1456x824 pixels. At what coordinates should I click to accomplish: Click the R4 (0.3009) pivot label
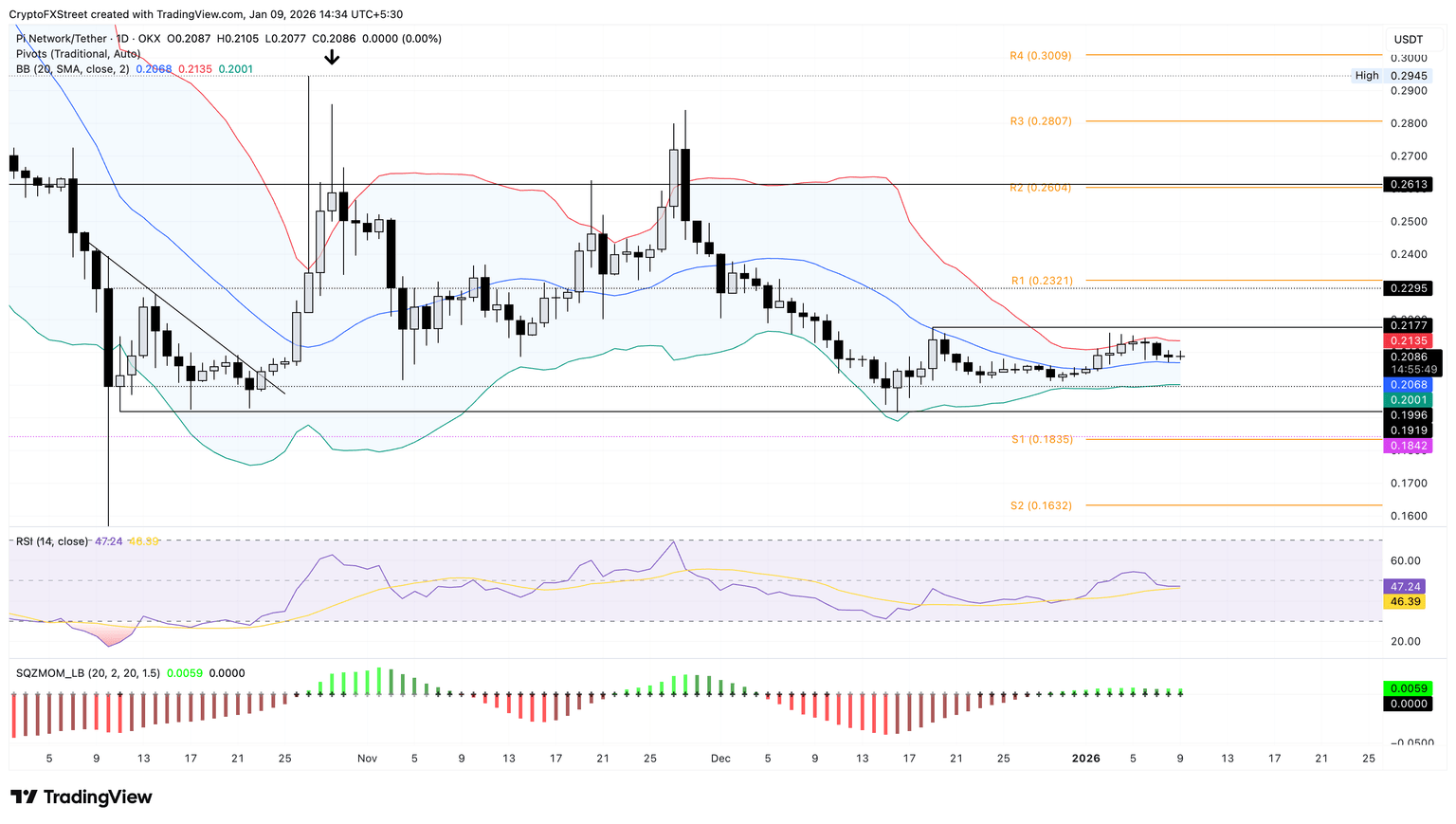click(x=1041, y=56)
